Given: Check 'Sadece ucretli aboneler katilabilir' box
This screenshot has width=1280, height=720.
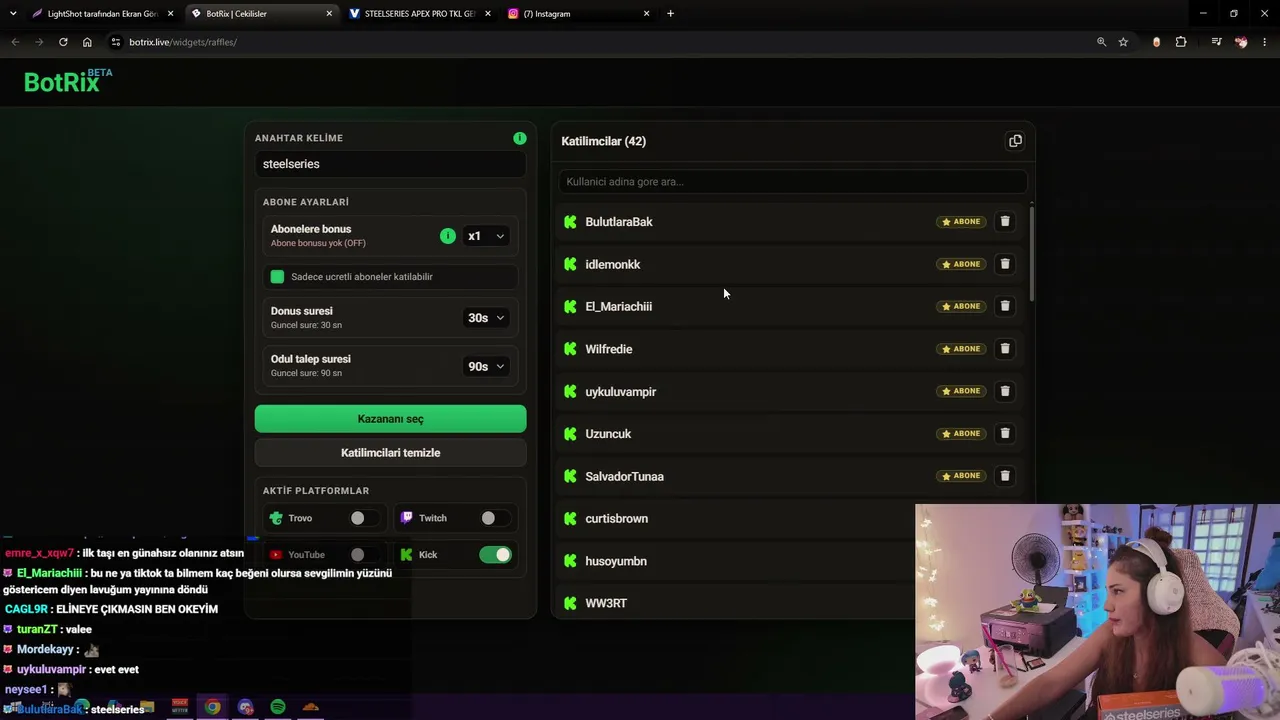Looking at the screenshot, I should point(277,277).
